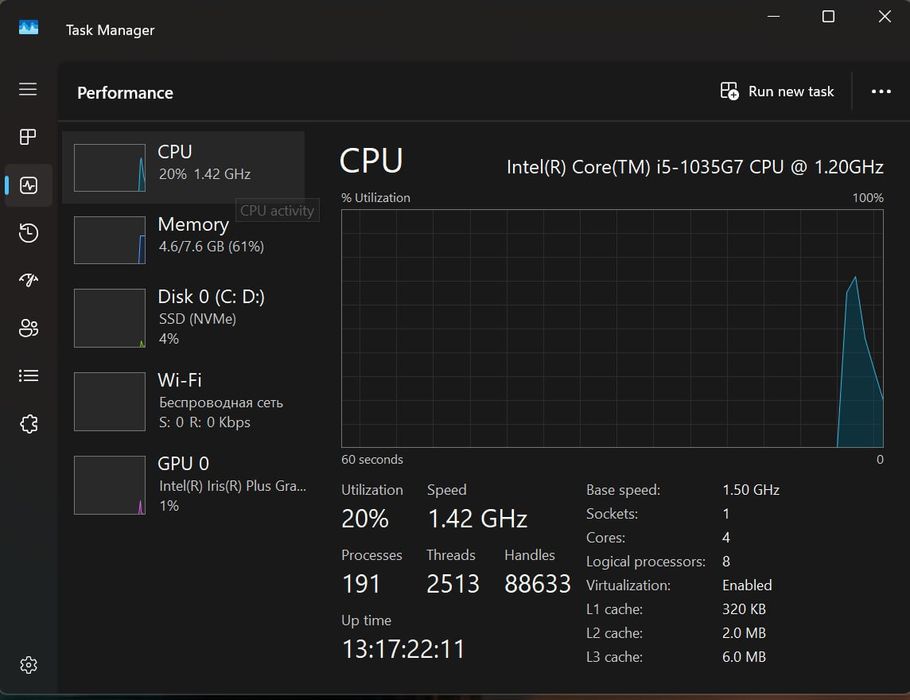Viewport: 910px width, 700px height.
Task: Select Disk 0 (C: D:) item
Action: pos(184,318)
